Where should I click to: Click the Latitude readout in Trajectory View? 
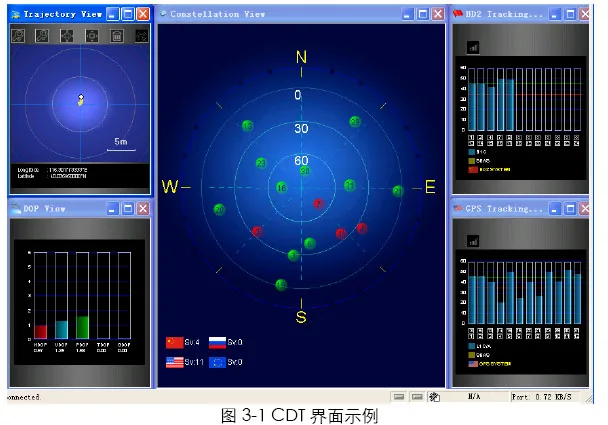tap(52, 176)
